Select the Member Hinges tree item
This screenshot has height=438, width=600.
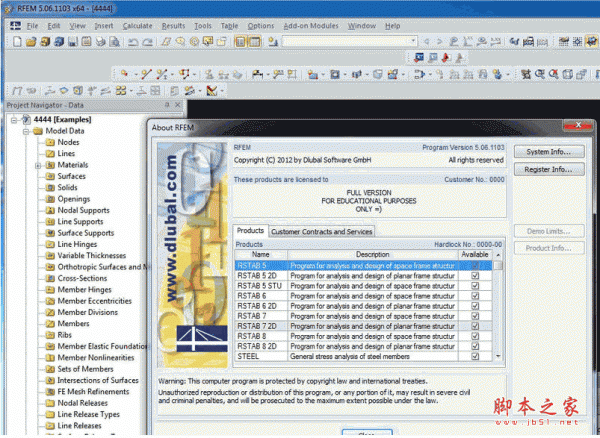click(84, 290)
